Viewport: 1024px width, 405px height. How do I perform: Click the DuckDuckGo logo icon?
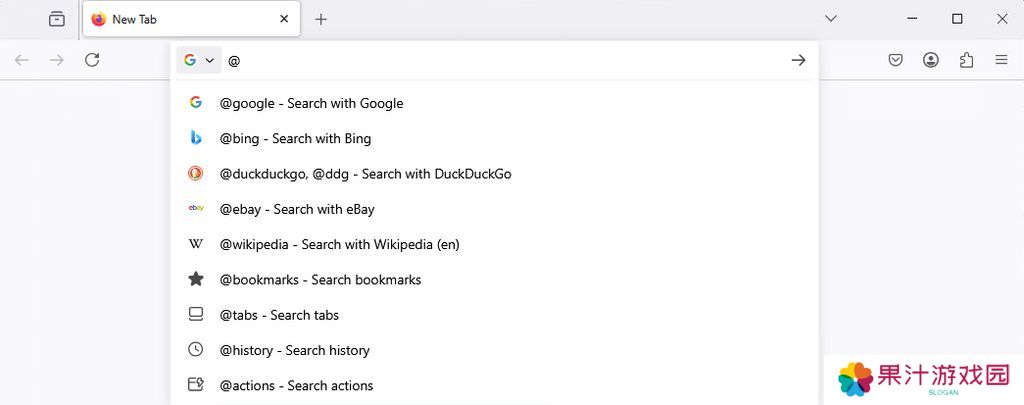(x=195, y=173)
